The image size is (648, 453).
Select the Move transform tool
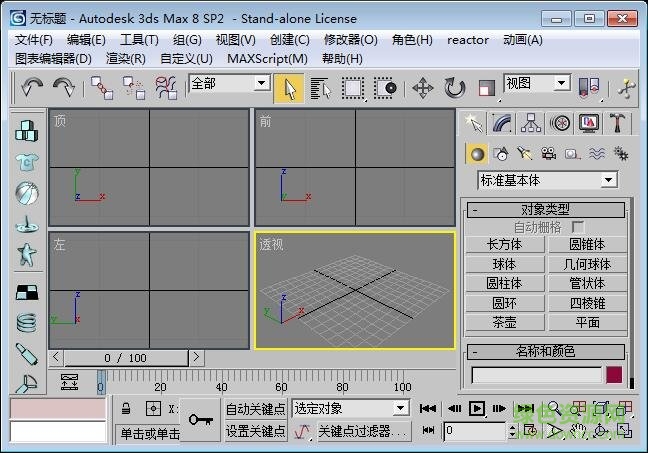(x=422, y=88)
